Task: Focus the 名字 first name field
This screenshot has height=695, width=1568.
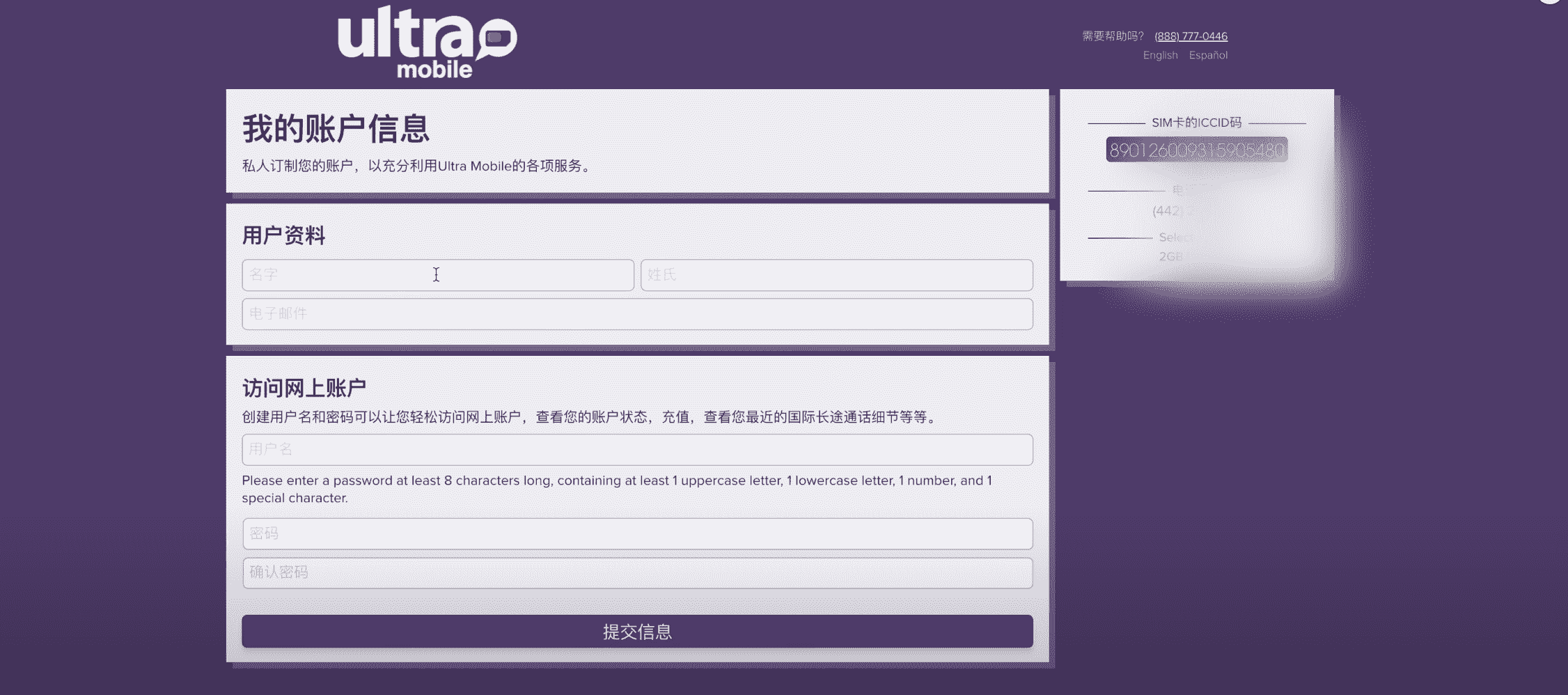Action: tap(438, 275)
